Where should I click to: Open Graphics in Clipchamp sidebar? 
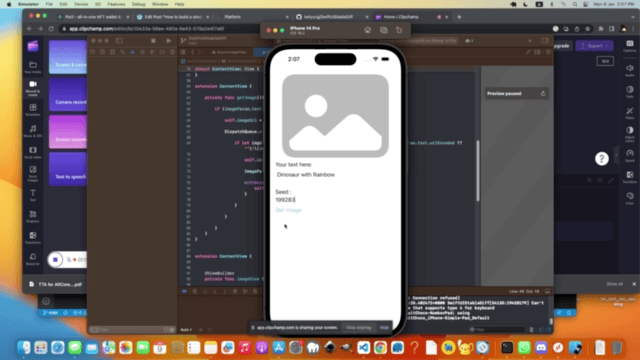tap(33, 216)
